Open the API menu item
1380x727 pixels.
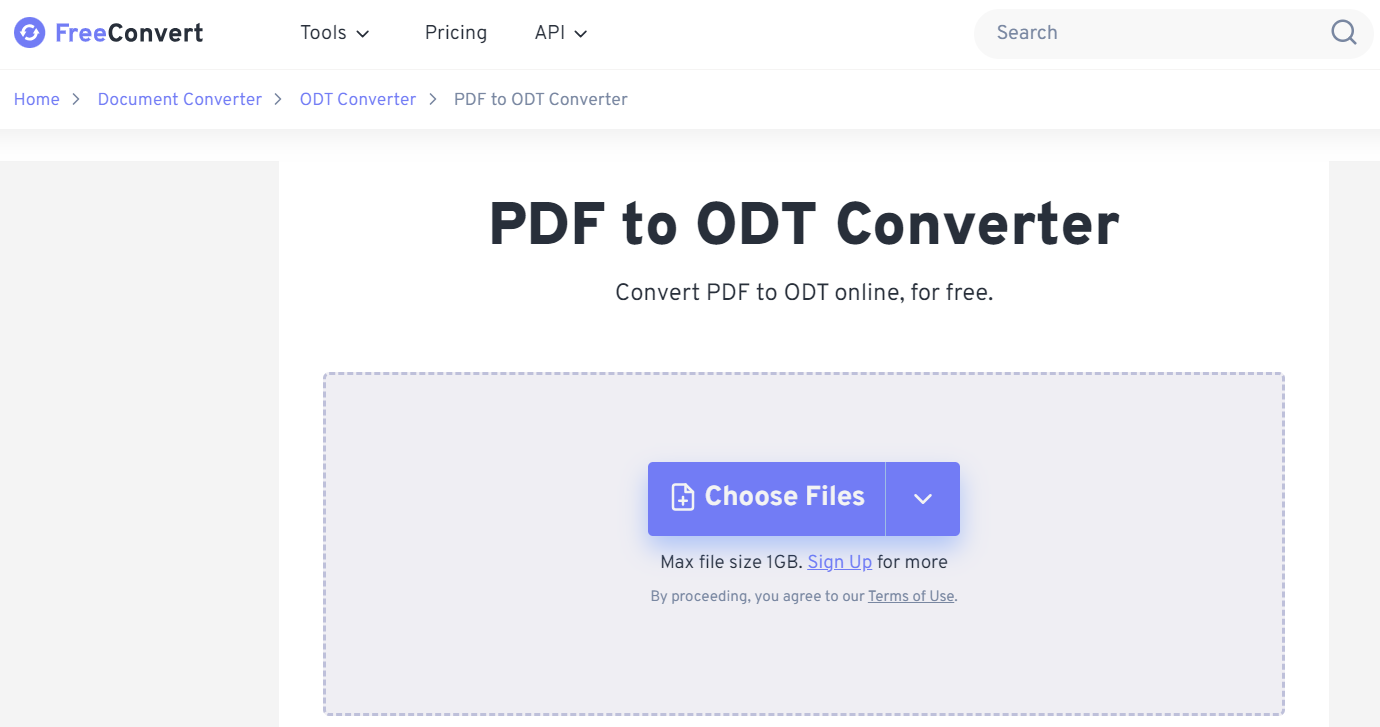548,32
